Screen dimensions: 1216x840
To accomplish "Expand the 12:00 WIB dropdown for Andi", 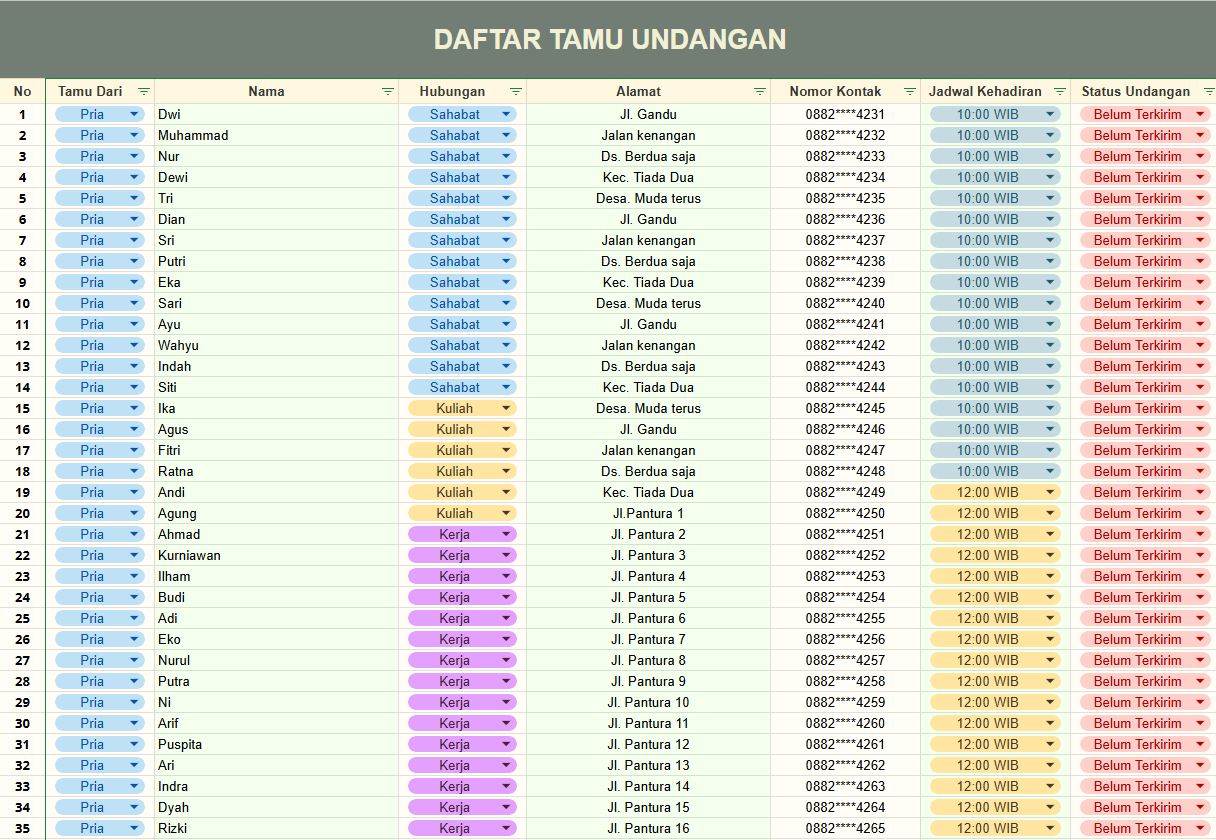I will (1050, 492).
